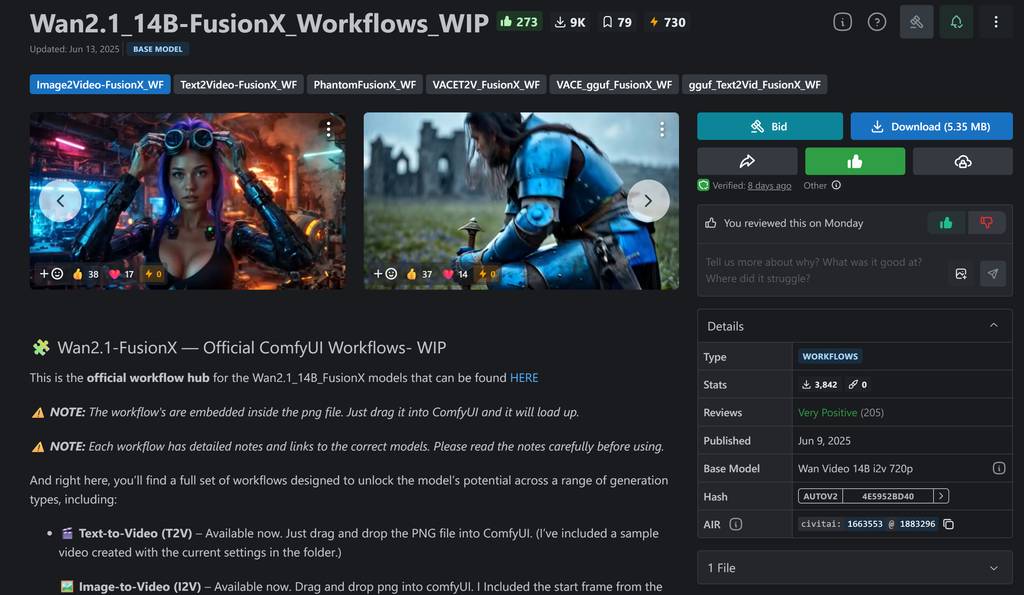Select the Image2Video-FusionX_WF version tab
Screen dimensions: 1024x595
pos(100,84)
